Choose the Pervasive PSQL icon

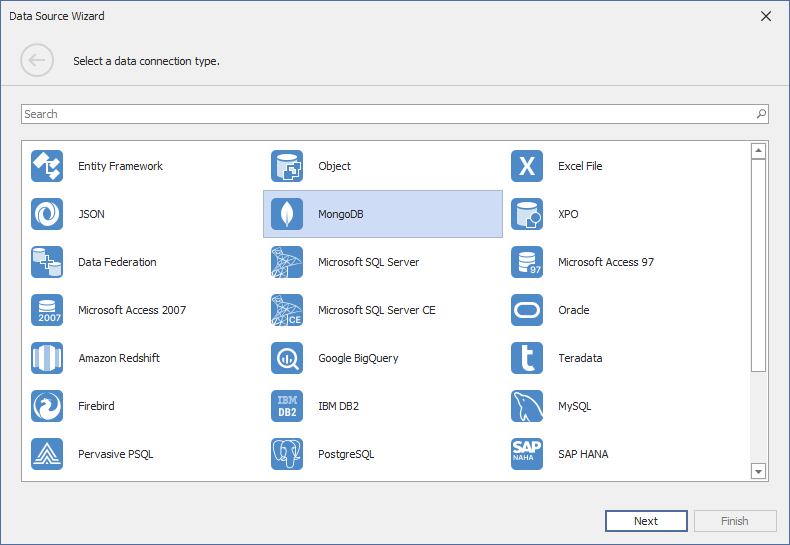point(47,454)
